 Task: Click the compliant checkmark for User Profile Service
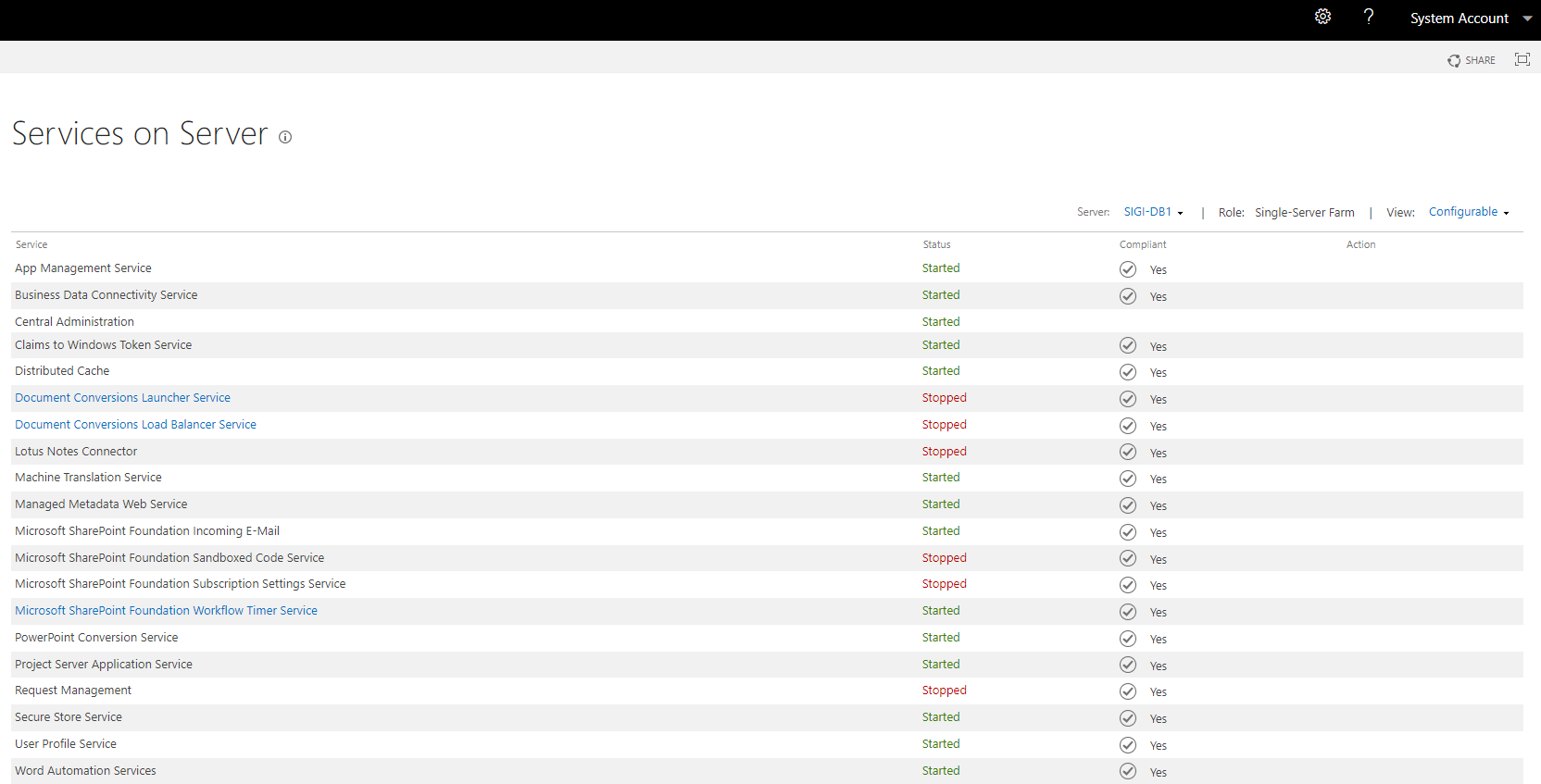1128,745
